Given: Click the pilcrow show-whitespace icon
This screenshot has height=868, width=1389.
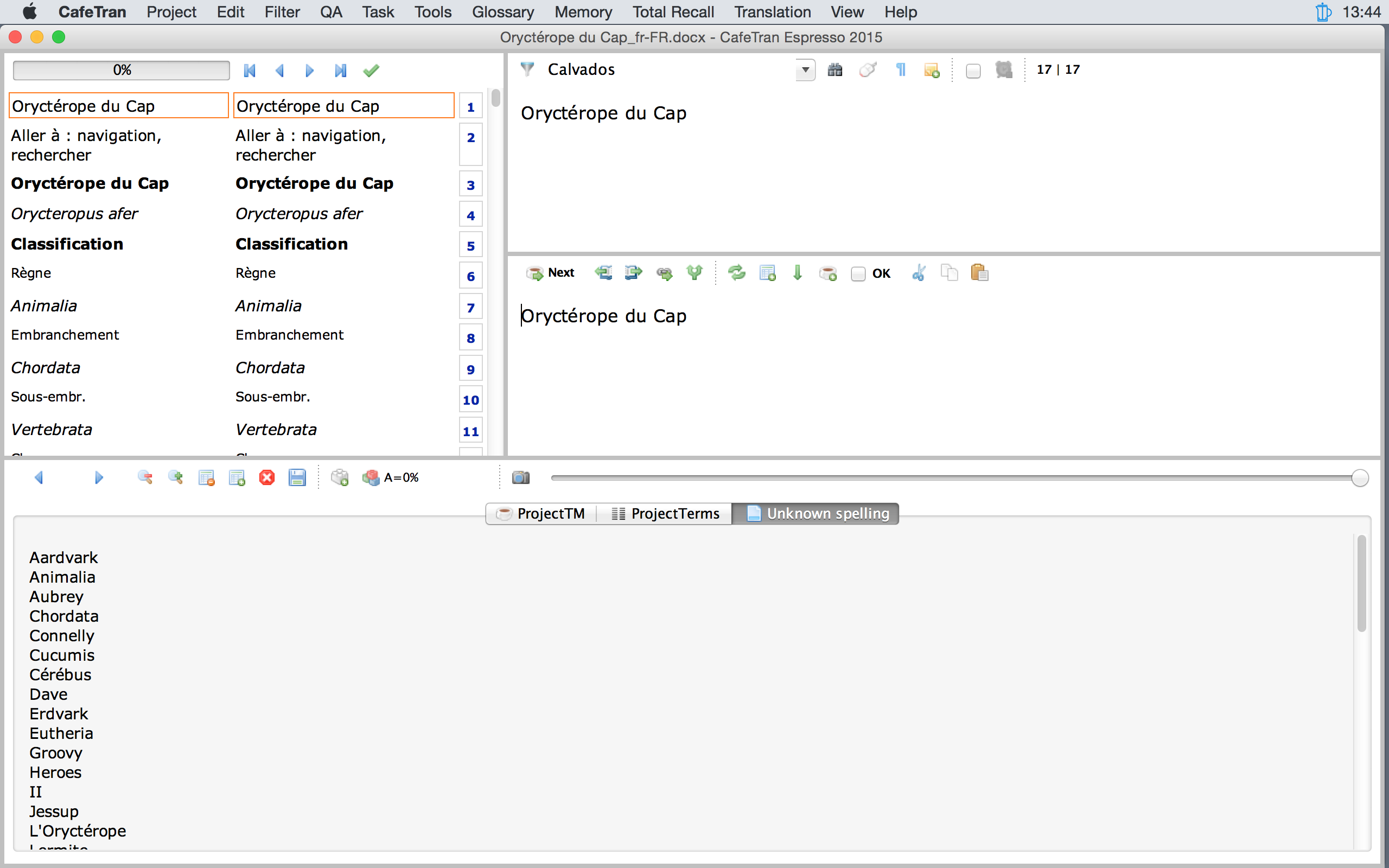Looking at the screenshot, I should coord(901,70).
